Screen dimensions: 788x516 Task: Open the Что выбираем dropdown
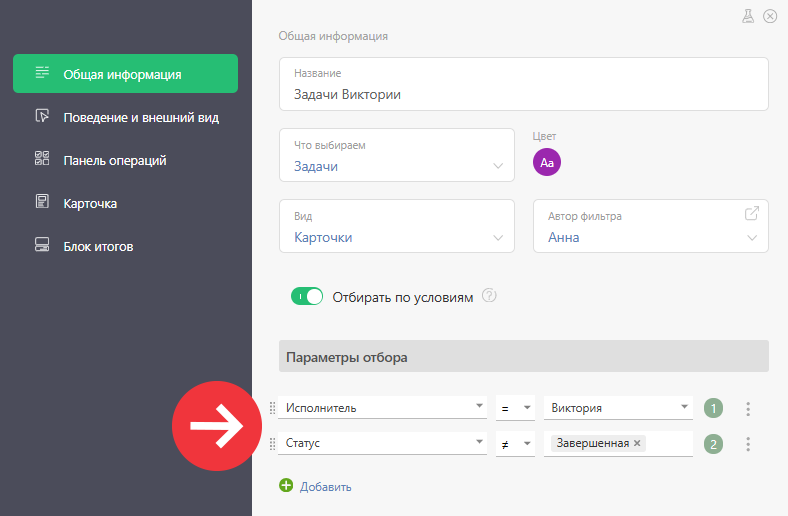coord(397,155)
